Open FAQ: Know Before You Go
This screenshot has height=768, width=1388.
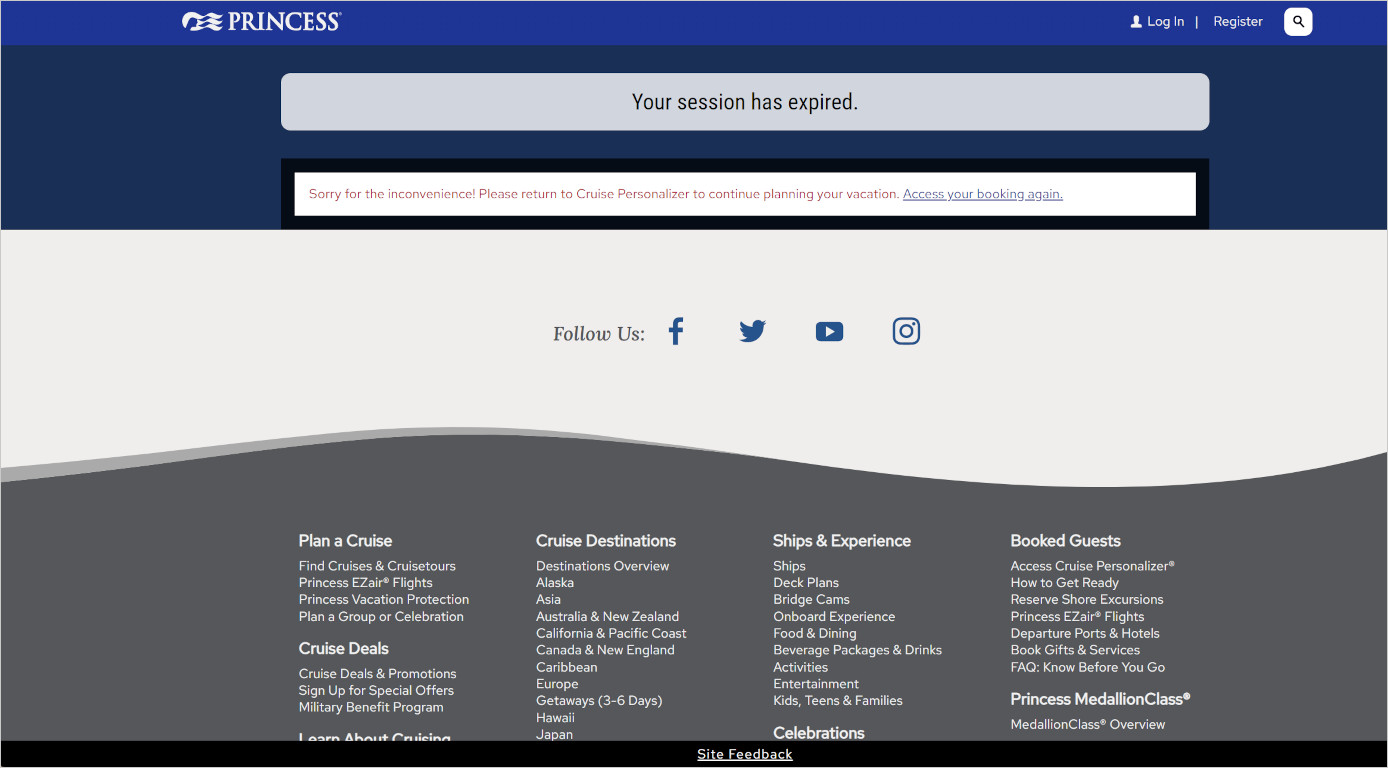pyautogui.click(x=1088, y=667)
